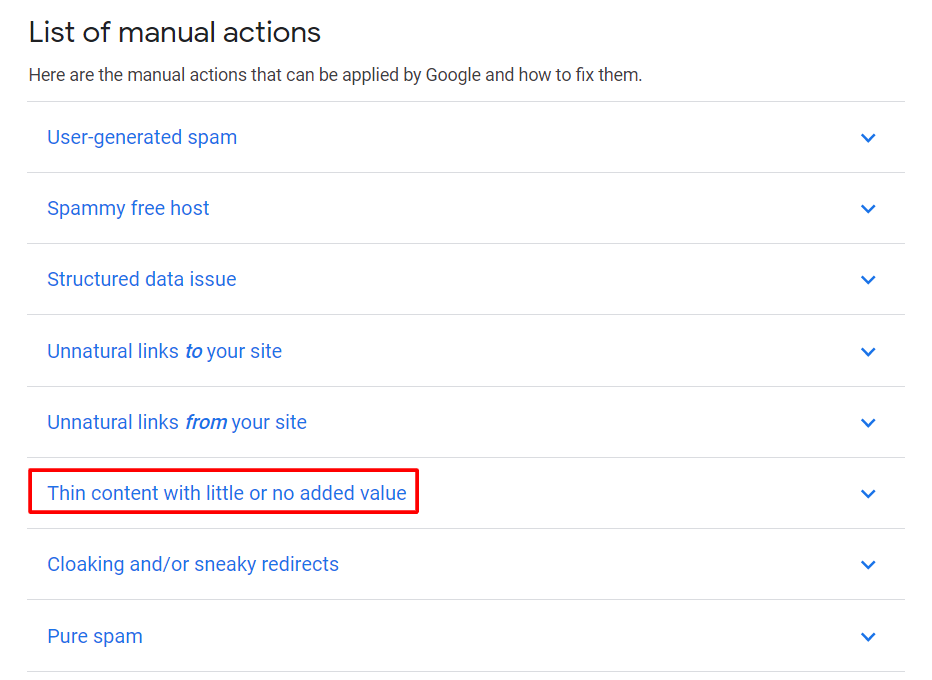Open the Structured data issue entry

pyautogui.click(x=142, y=279)
